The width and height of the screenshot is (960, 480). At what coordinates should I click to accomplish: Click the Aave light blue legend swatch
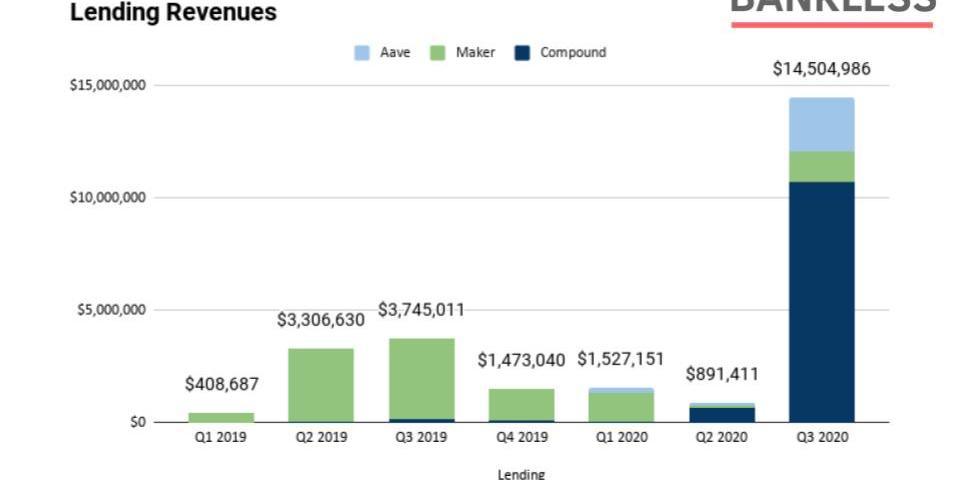(362, 53)
